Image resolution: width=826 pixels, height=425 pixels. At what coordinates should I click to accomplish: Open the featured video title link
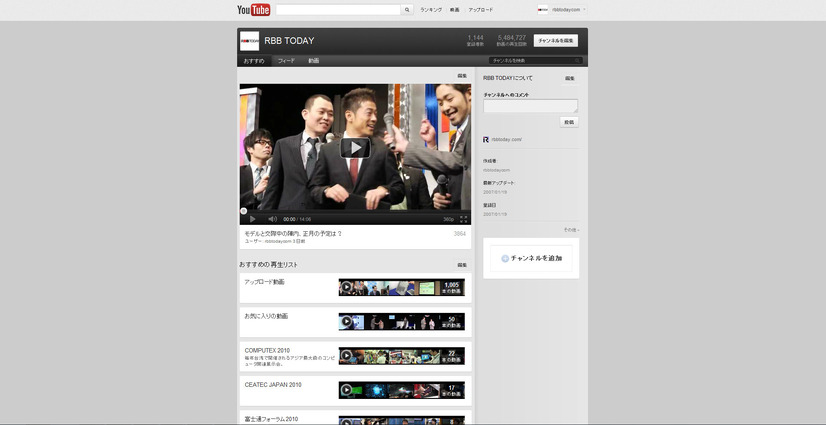pyautogui.click(x=293, y=233)
